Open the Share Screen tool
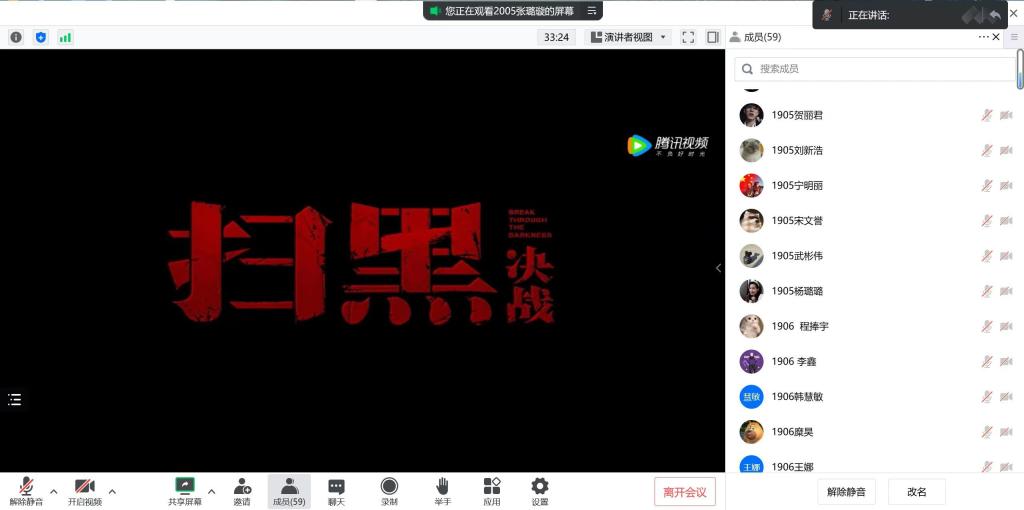This screenshot has width=1024, height=510. [184, 487]
